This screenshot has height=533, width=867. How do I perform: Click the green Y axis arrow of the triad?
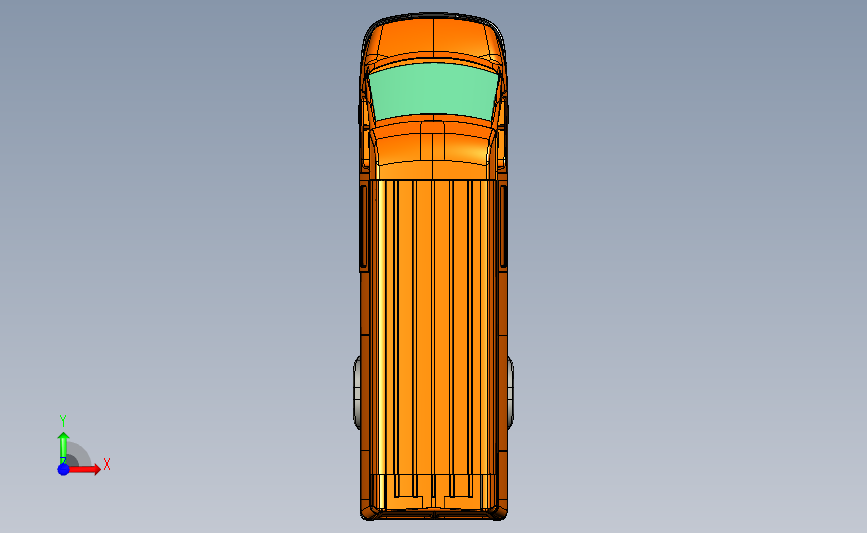pyautogui.click(x=63, y=447)
